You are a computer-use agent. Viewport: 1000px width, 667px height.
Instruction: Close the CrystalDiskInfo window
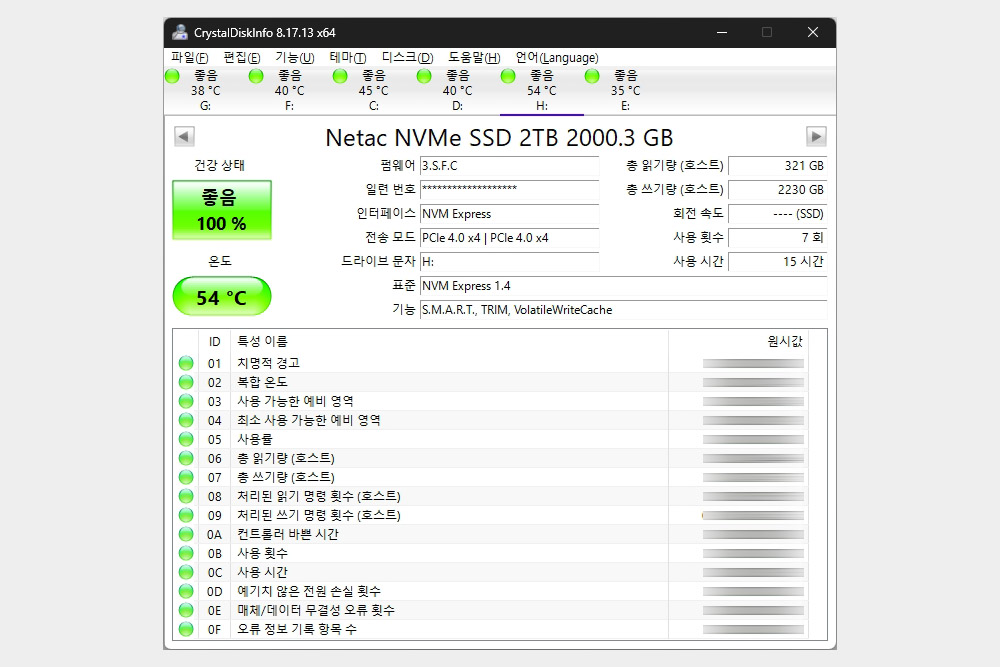pos(812,33)
